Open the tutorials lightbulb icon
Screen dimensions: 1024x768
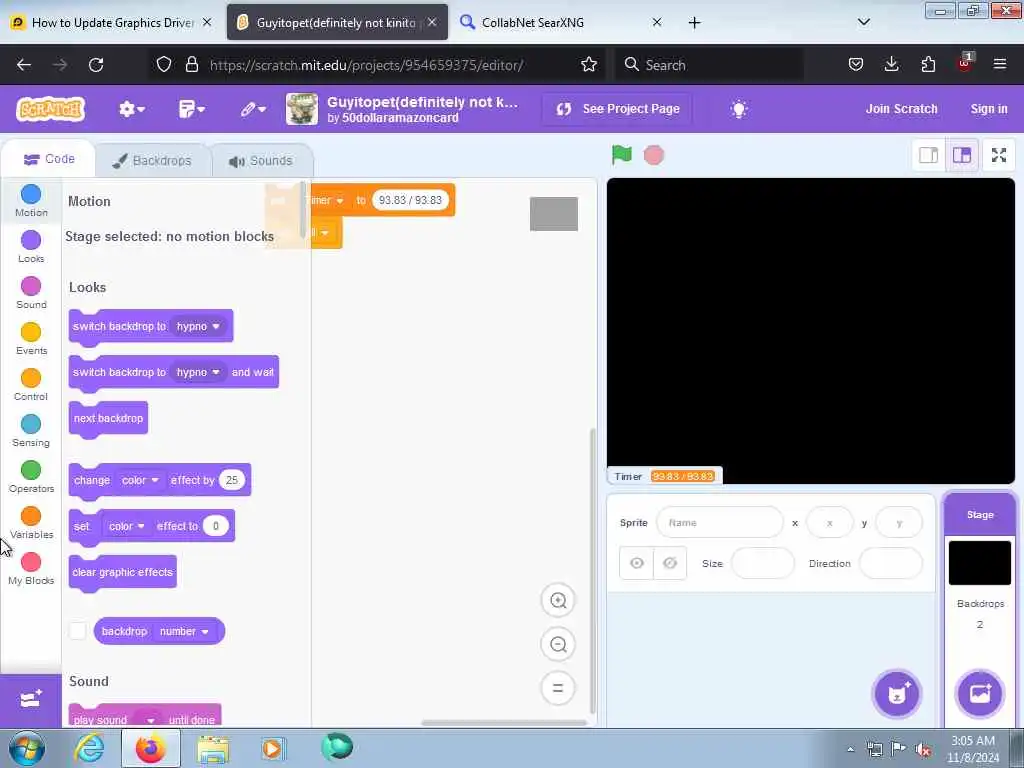point(739,109)
